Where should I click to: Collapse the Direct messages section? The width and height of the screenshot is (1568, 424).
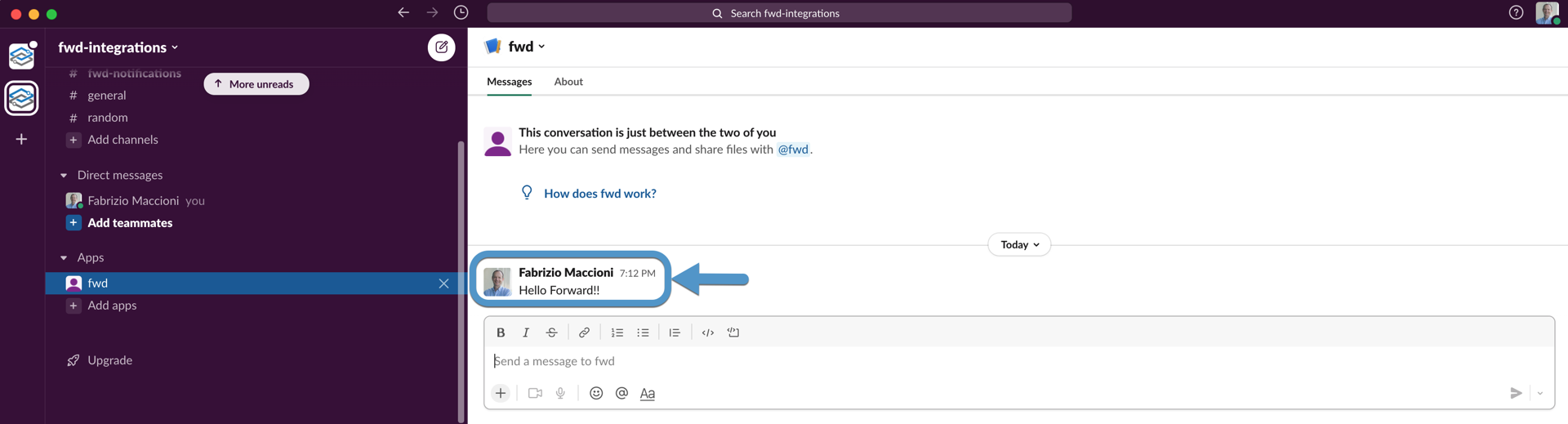pyautogui.click(x=64, y=175)
